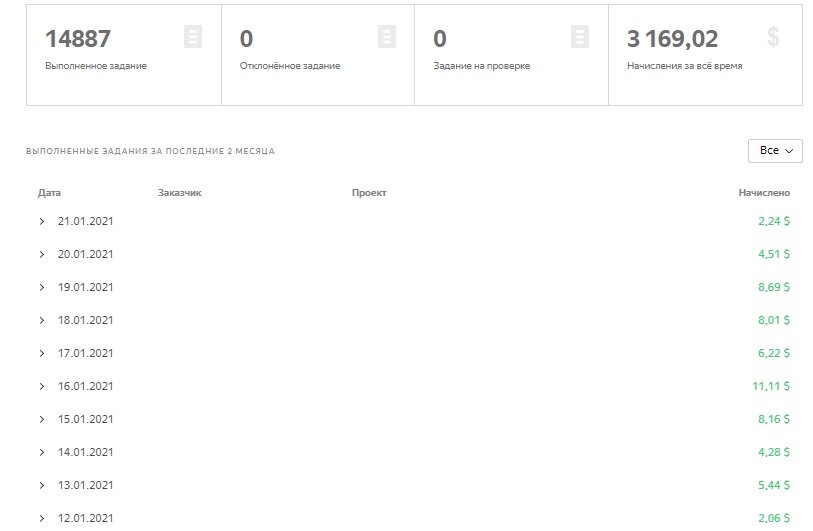Expand the 14.01.2021 row chevron
The image size is (813, 531).
(42, 453)
